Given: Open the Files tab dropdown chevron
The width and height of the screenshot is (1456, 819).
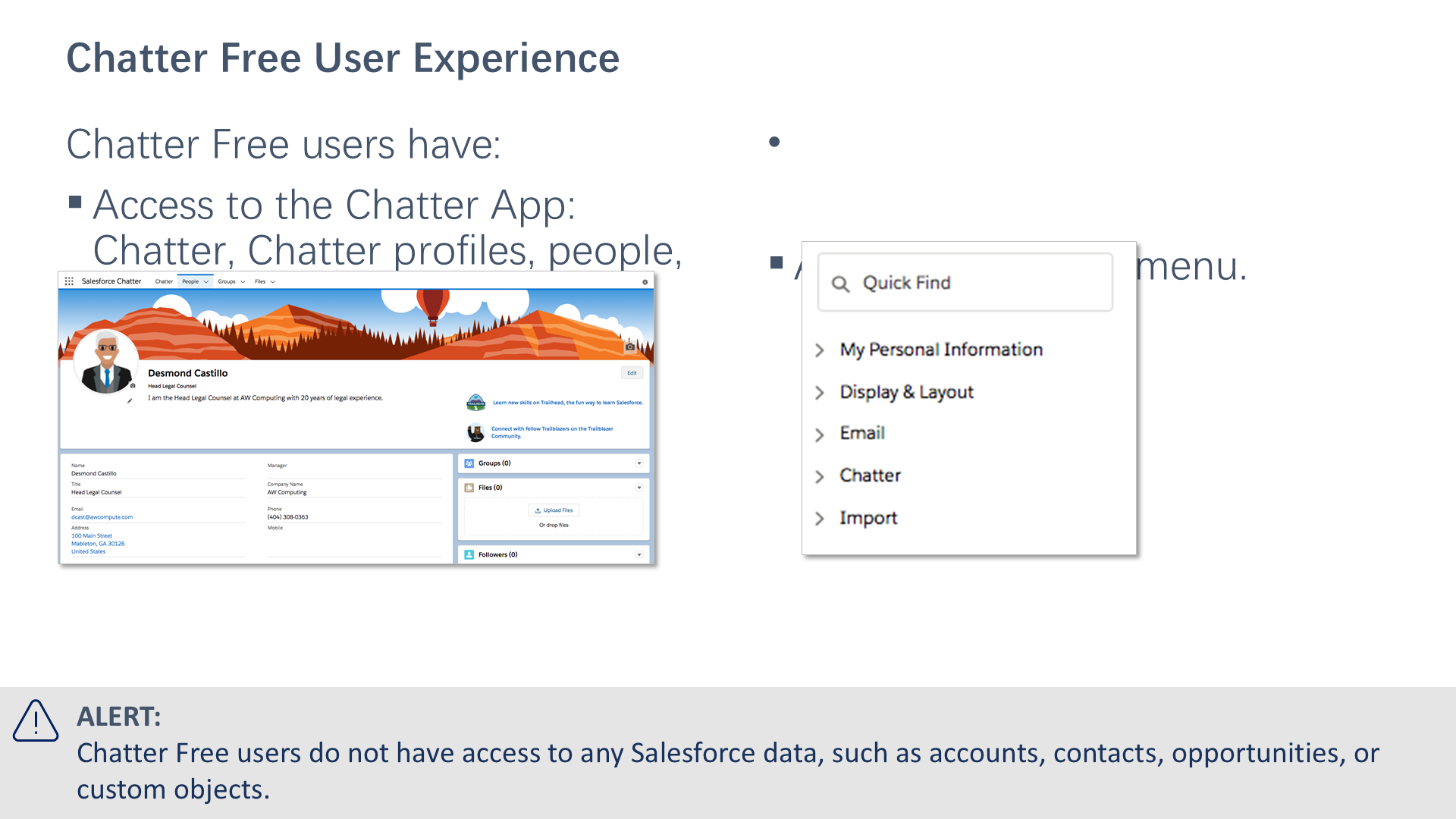Looking at the screenshot, I should pyautogui.click(x=273, y=282).
